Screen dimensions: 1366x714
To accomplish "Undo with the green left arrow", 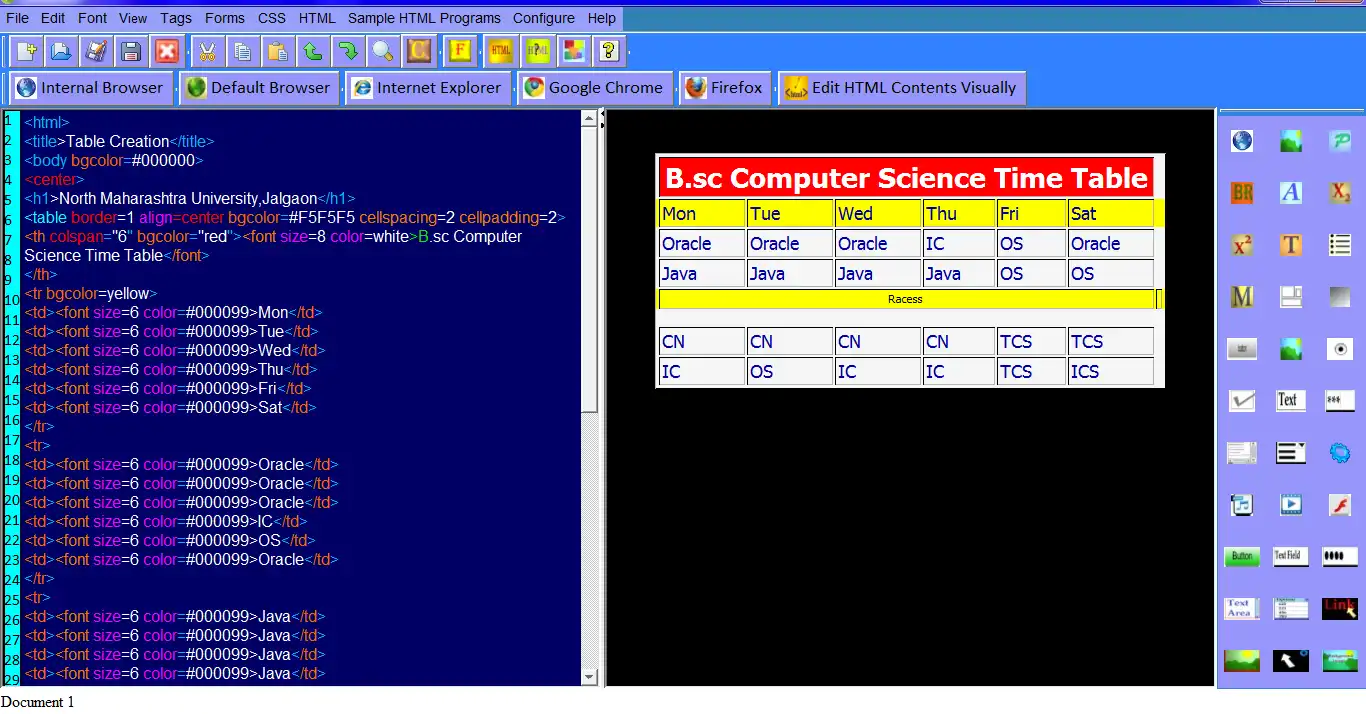I will point(312,51).
